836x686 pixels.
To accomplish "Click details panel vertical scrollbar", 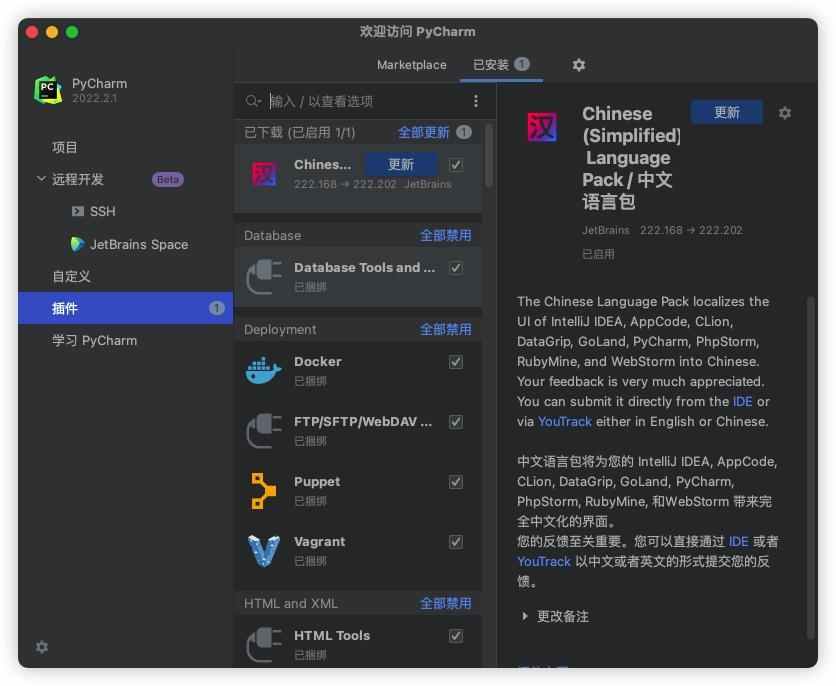I will 810,466.
